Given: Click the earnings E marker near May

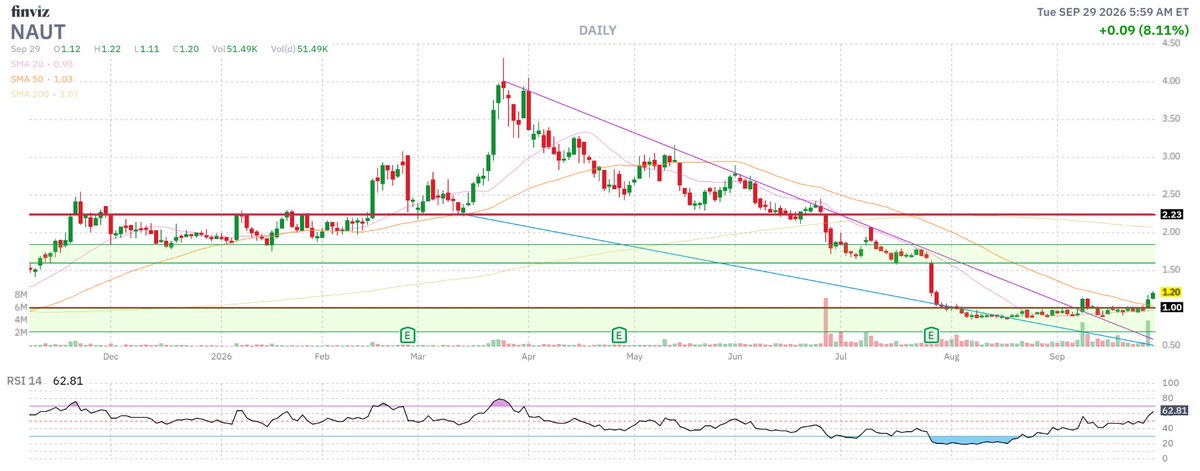Looking at the screenshot, I should pos(619,333).
